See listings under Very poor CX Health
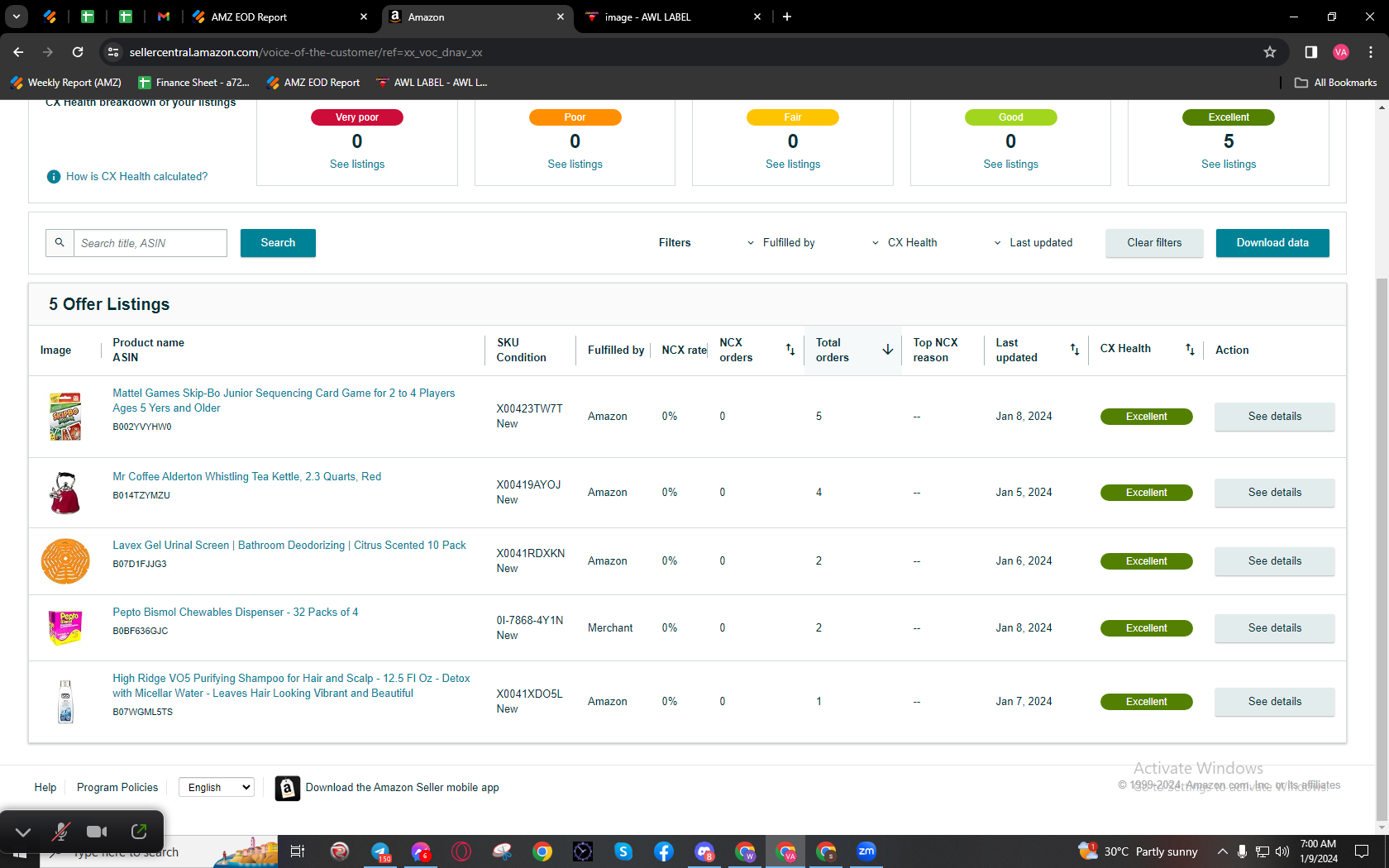This screenshot has height=868, width=1389. tap(357, 165)
